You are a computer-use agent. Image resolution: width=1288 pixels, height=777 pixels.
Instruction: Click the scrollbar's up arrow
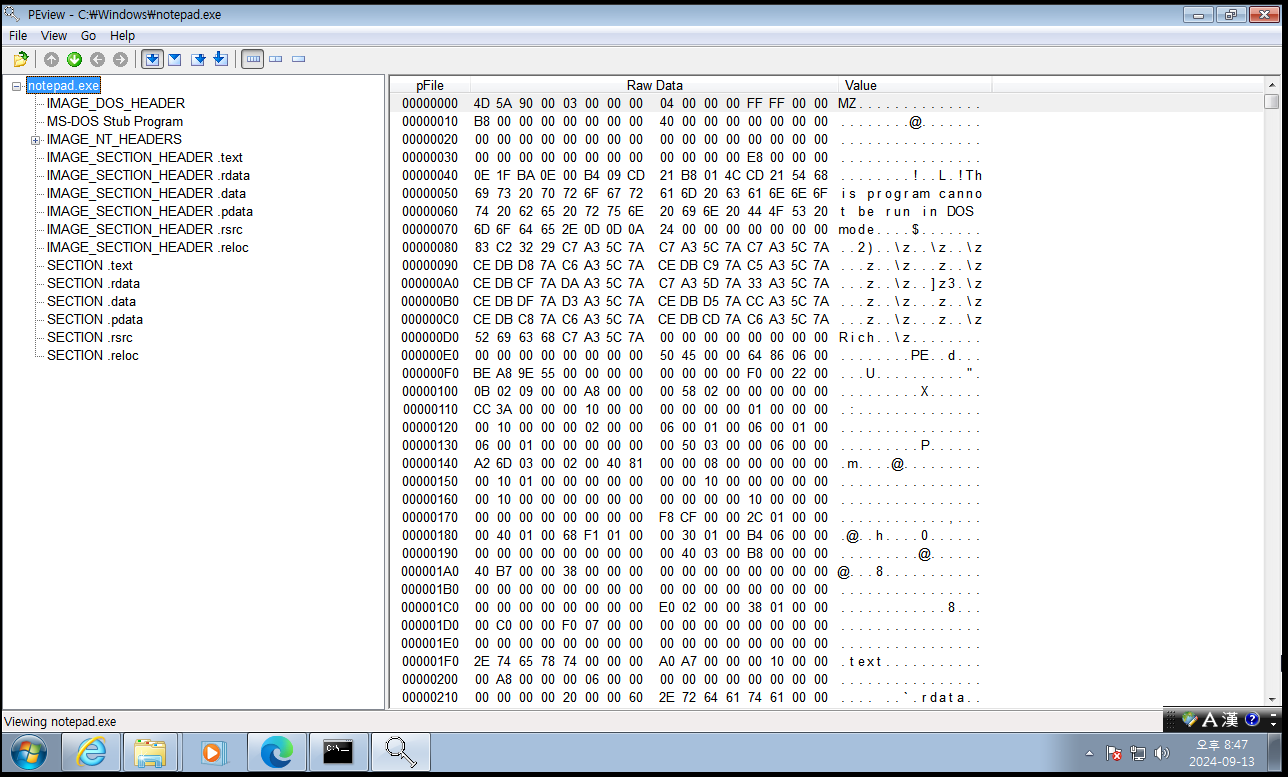pos(1271,85)
